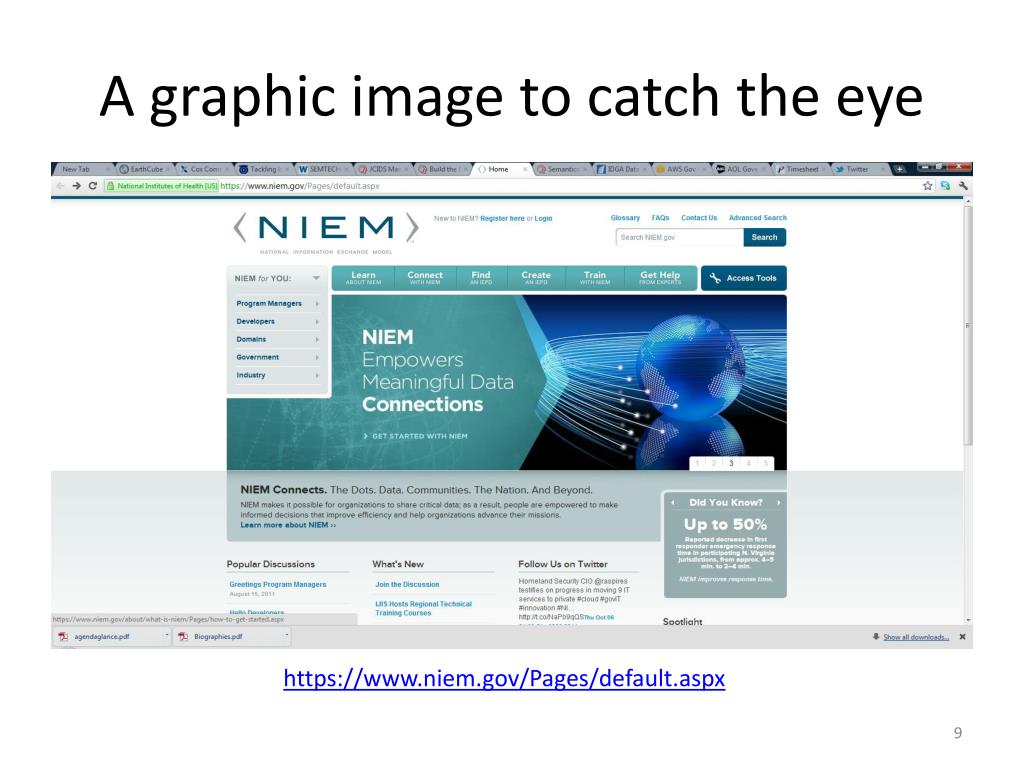The height and width of the screenshot is (768, 1024).
Task: Open the Advanced Search link
Action: click(758, 218)
